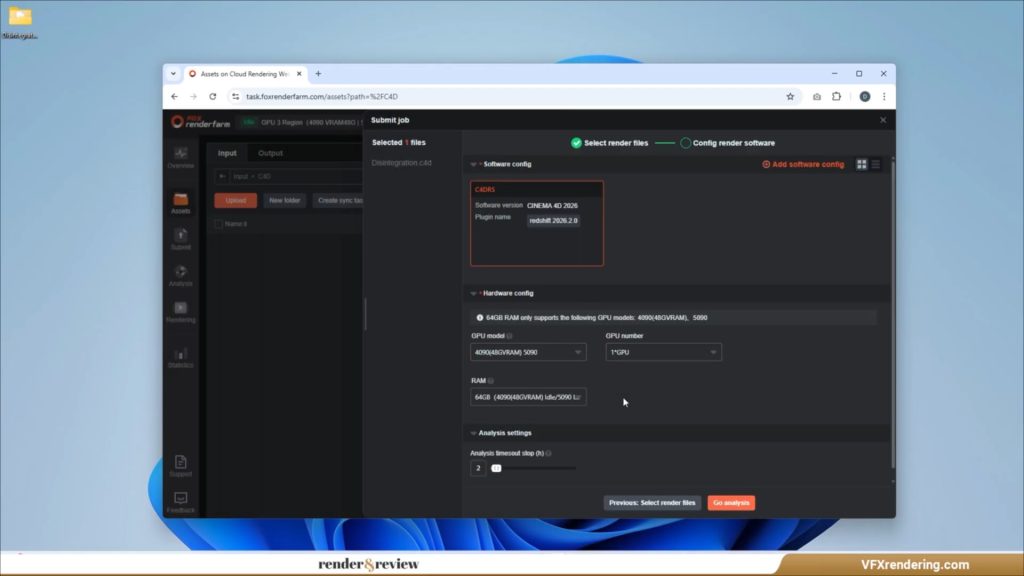1024x576 pixels.
Task: Toggle the Config render software step circle
Action: (686, 143)
